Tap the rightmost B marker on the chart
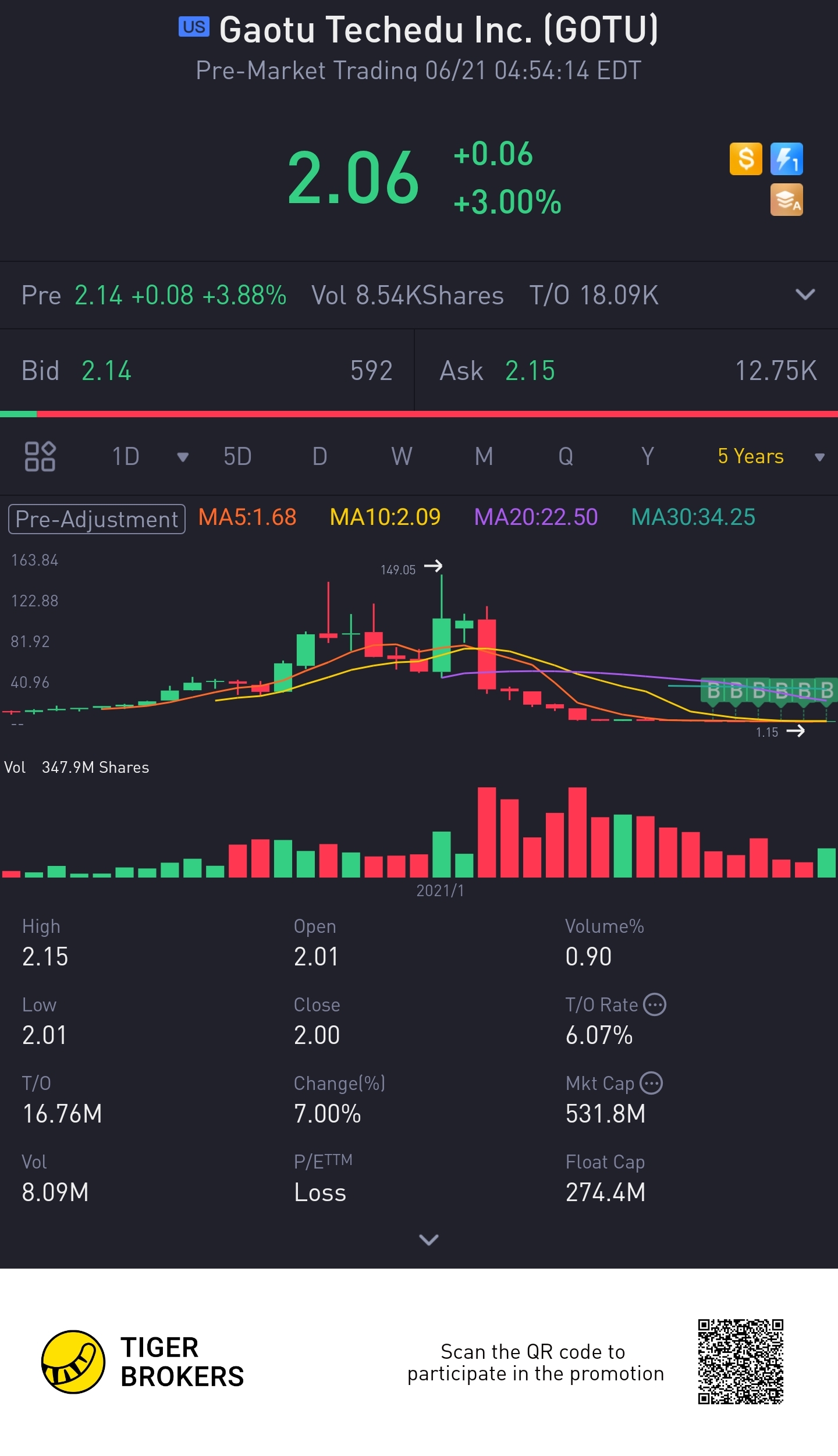The image size is (838, 1456). (827, 691)
